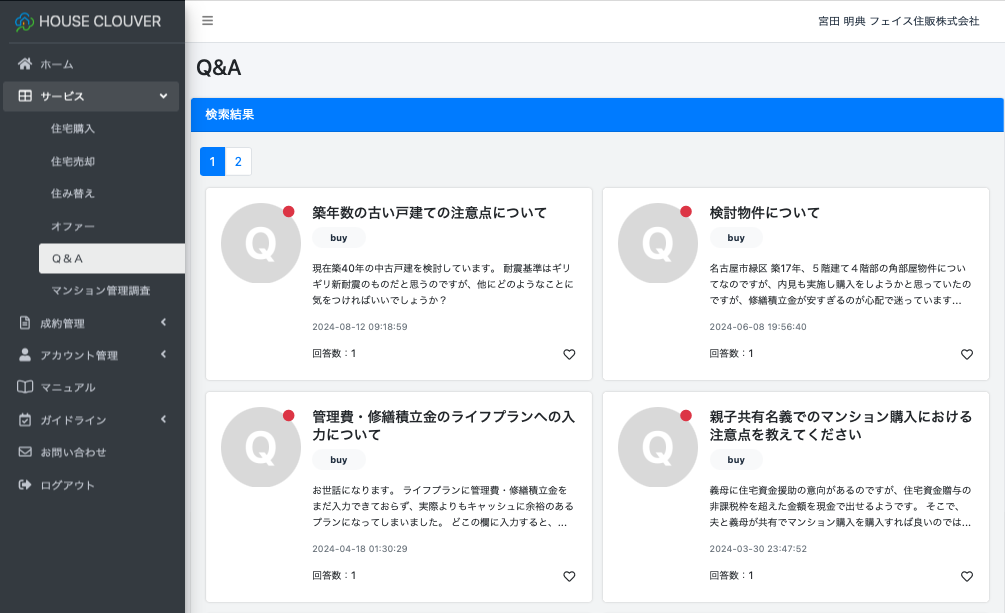
Task: Open 親子共有名義でのマンション購入 question title
Action: (x=840, y=425)
